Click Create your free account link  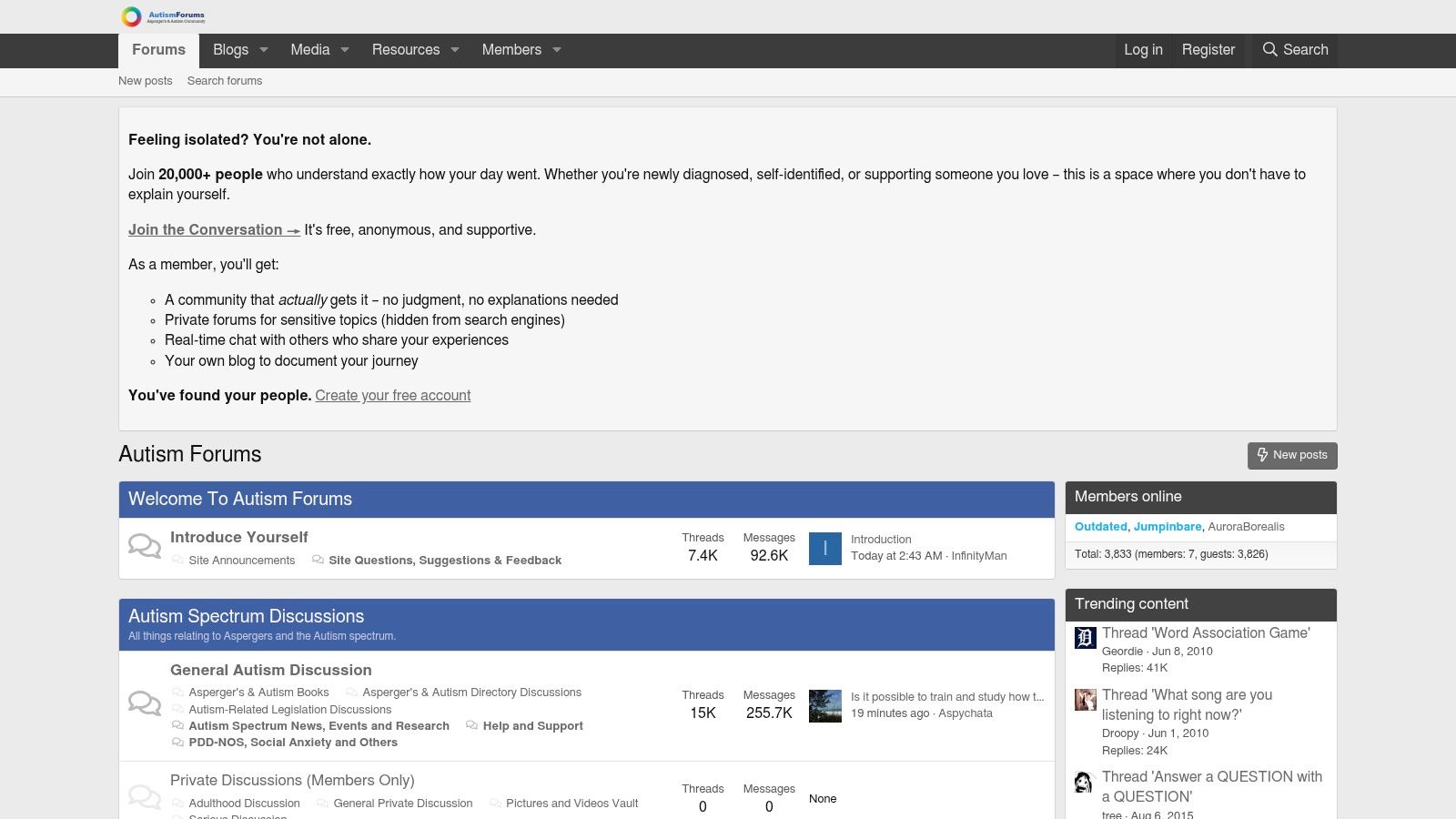tap(393, 396)
